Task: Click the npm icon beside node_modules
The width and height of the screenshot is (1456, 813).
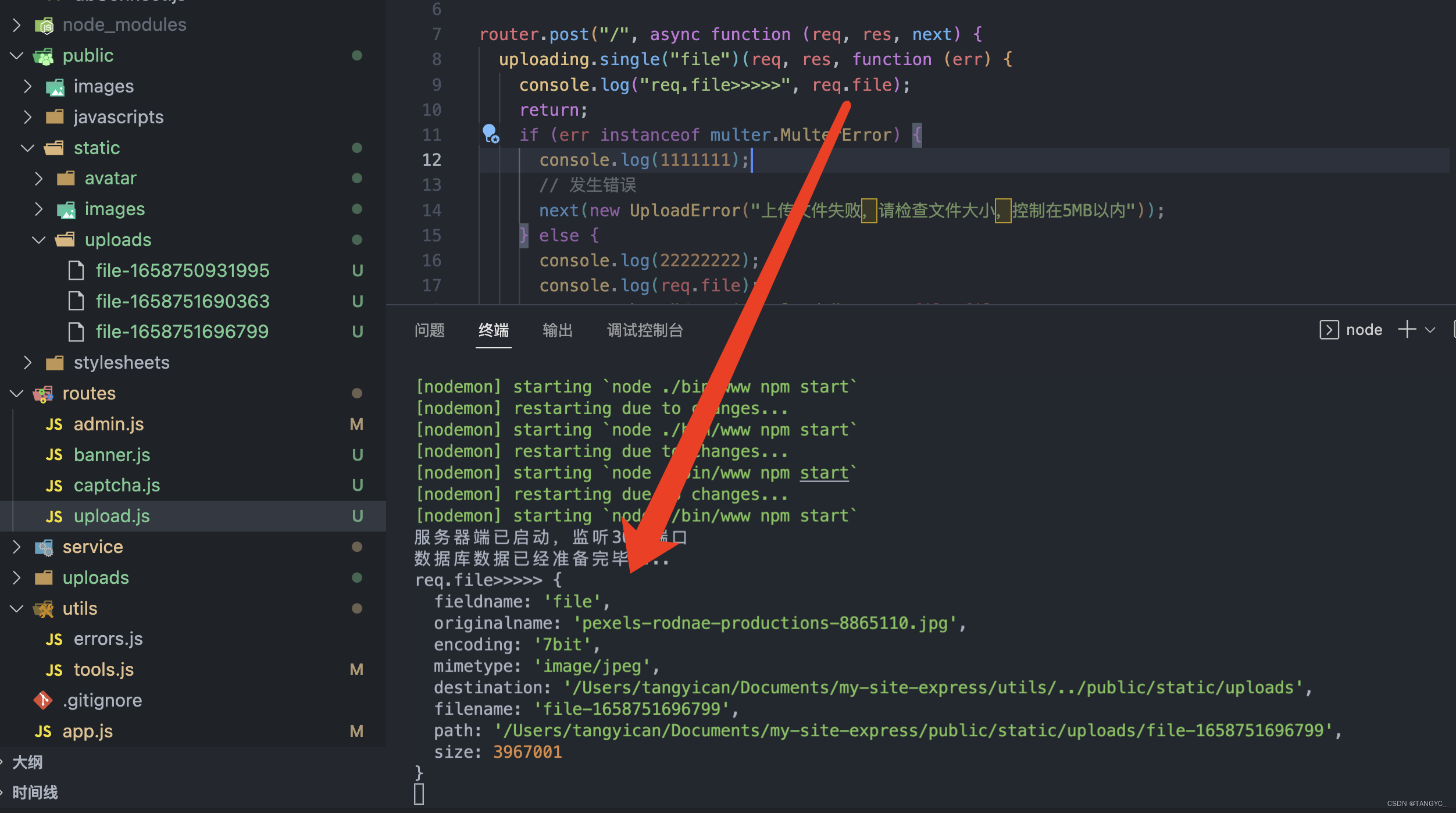Action: click(45, 24)
